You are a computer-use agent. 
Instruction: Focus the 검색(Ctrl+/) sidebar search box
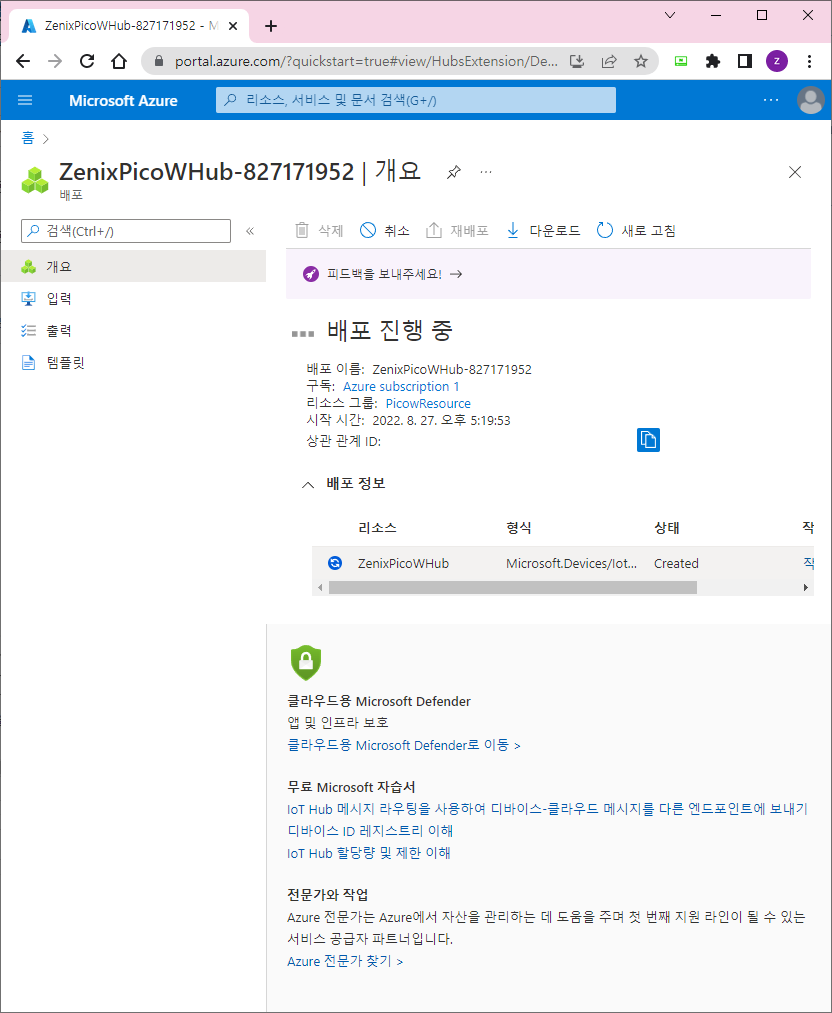pyautogui.click(x=126, y=231)
